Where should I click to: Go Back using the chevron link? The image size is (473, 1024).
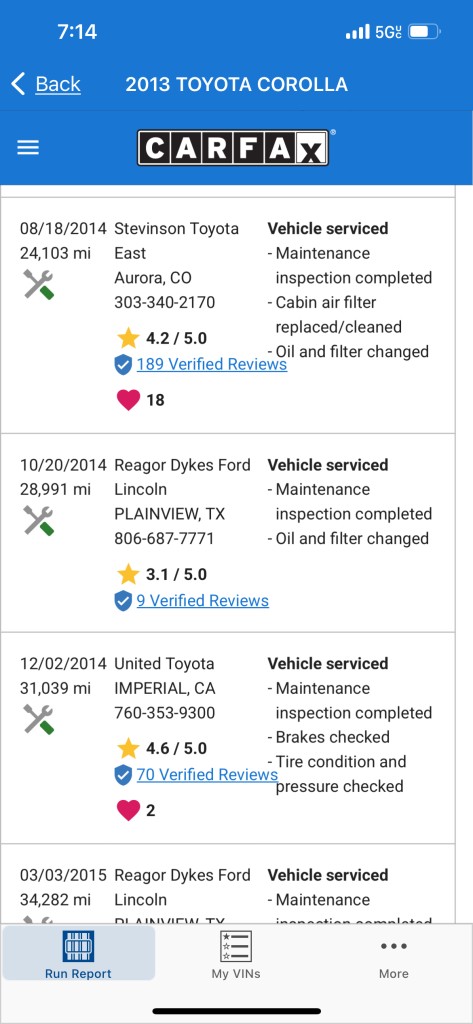tap(46, 84)
